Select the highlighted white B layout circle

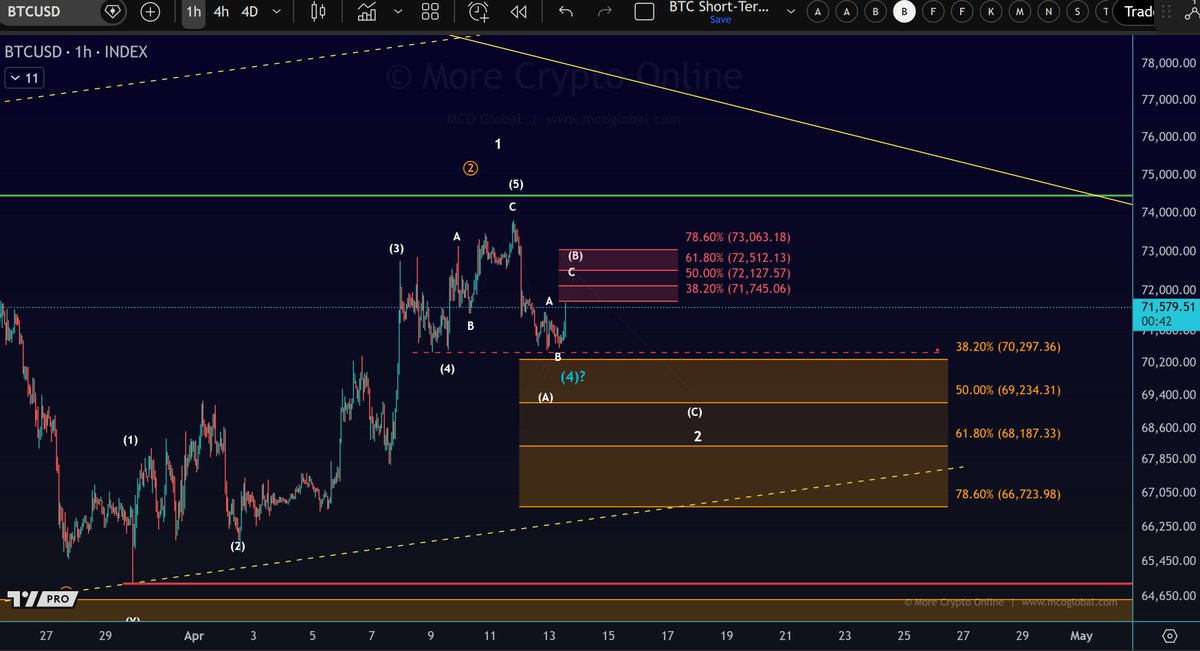pyautogui.click(x=905, y=12)
